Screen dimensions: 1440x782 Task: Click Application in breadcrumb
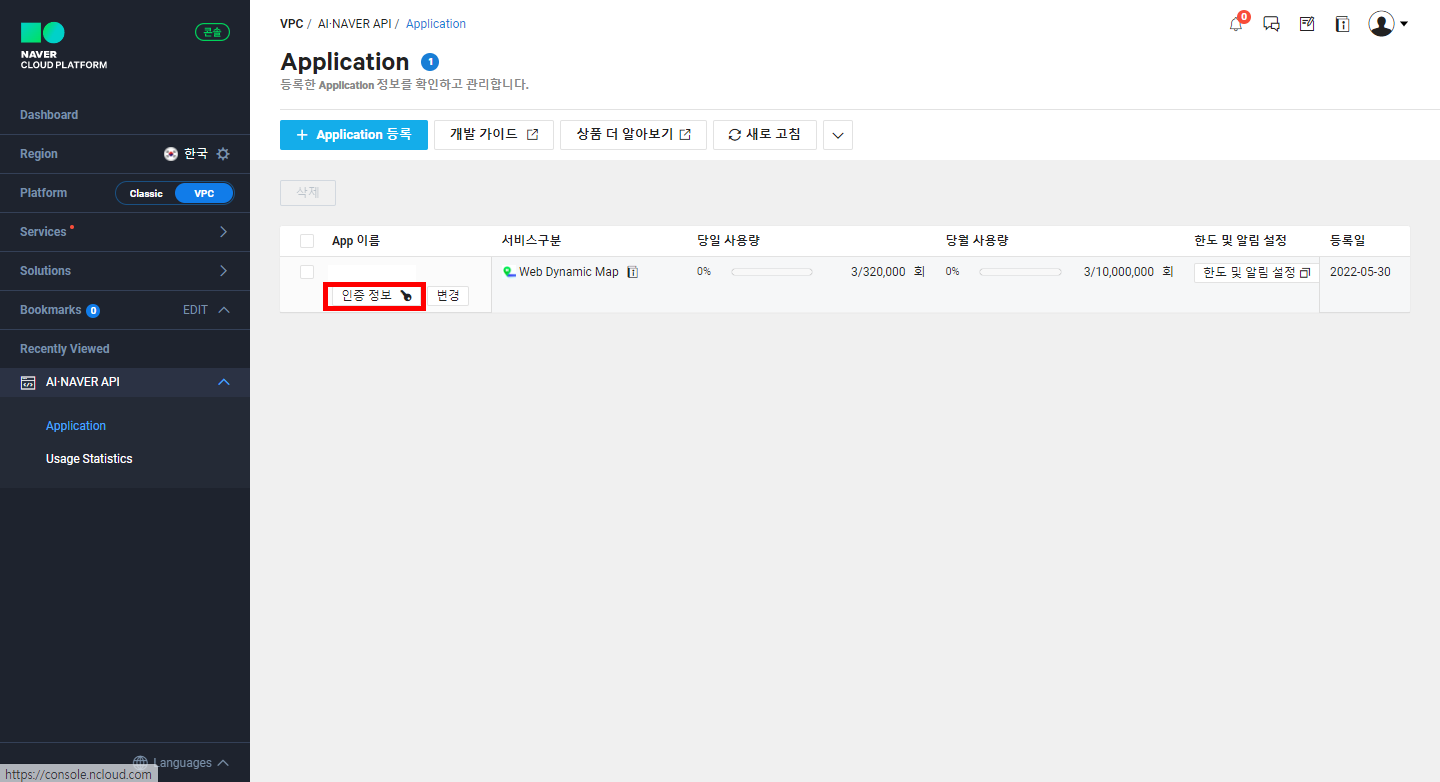coord(436,24)
